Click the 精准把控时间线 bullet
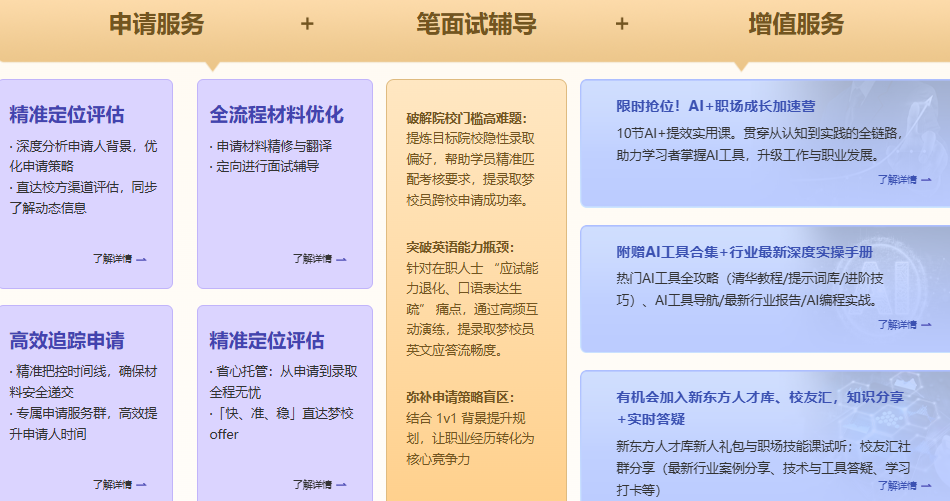Viewport: 950px width, 501px height. tap(83, 382)
